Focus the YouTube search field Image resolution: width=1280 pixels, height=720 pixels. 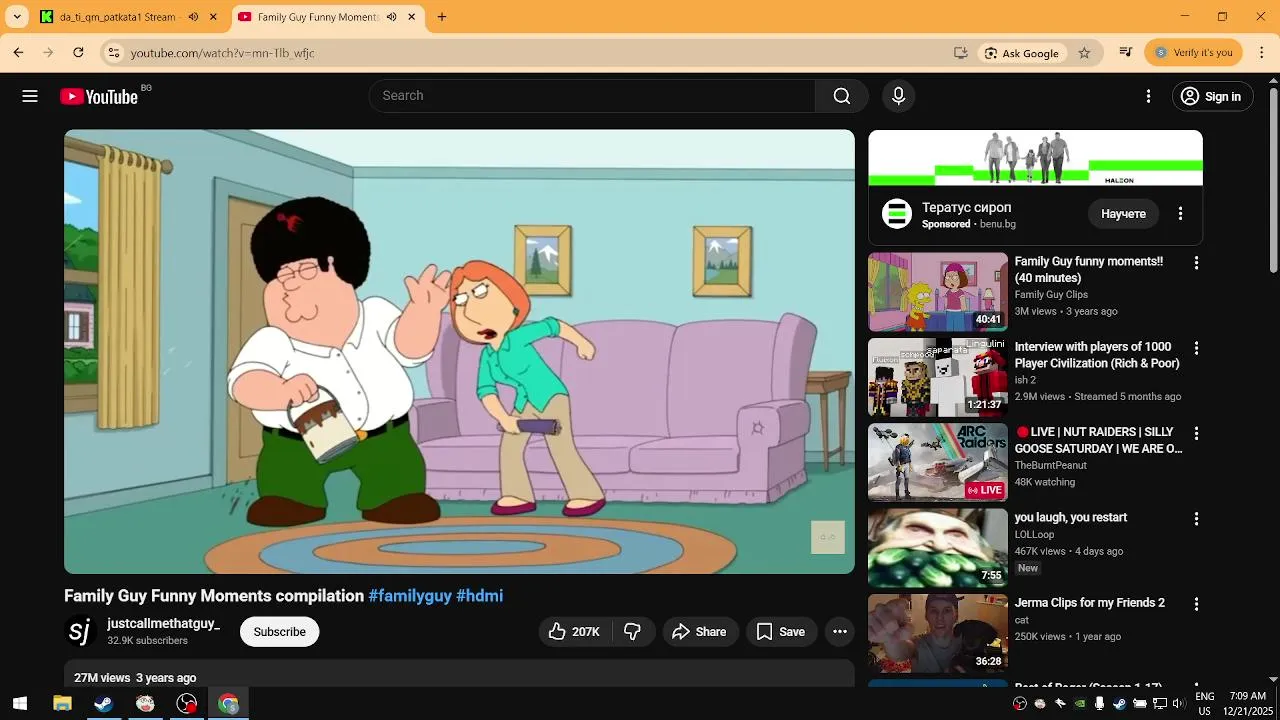(592, 96)
